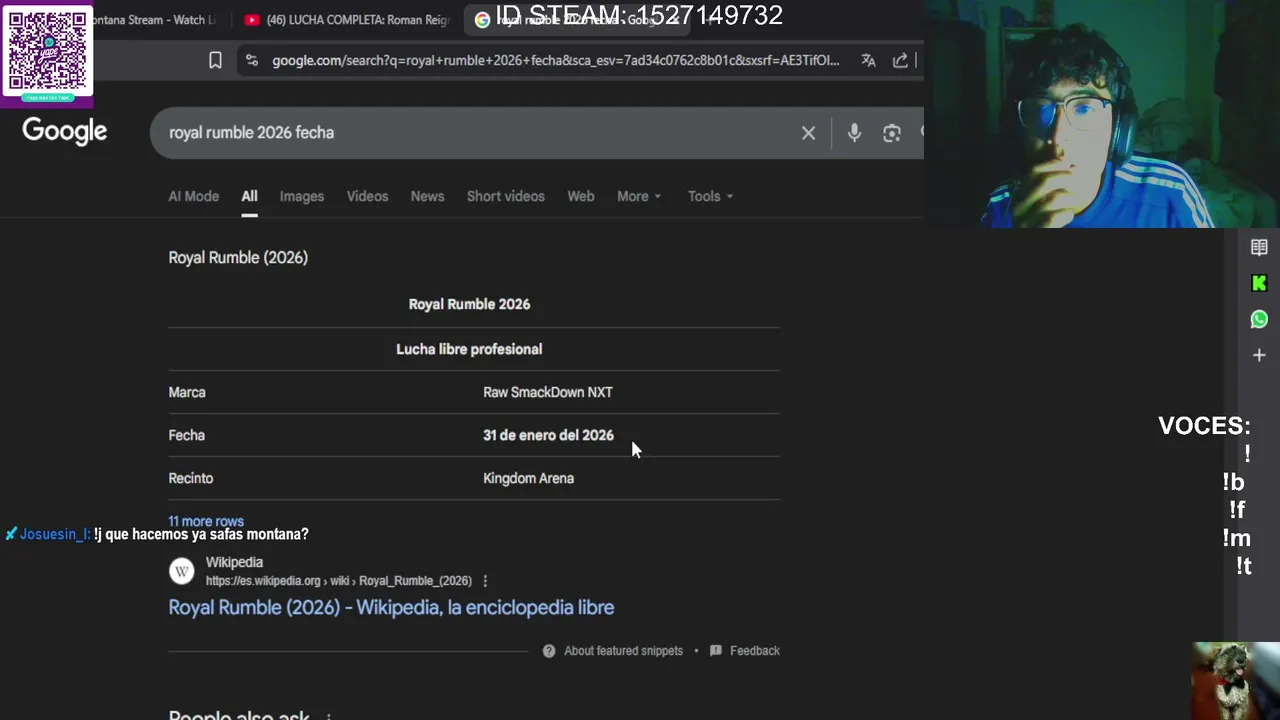Click the Raw SmackDown NXT value
Image resolution: width=1280 pixels, height=720 pixels.
coord(548,392)
